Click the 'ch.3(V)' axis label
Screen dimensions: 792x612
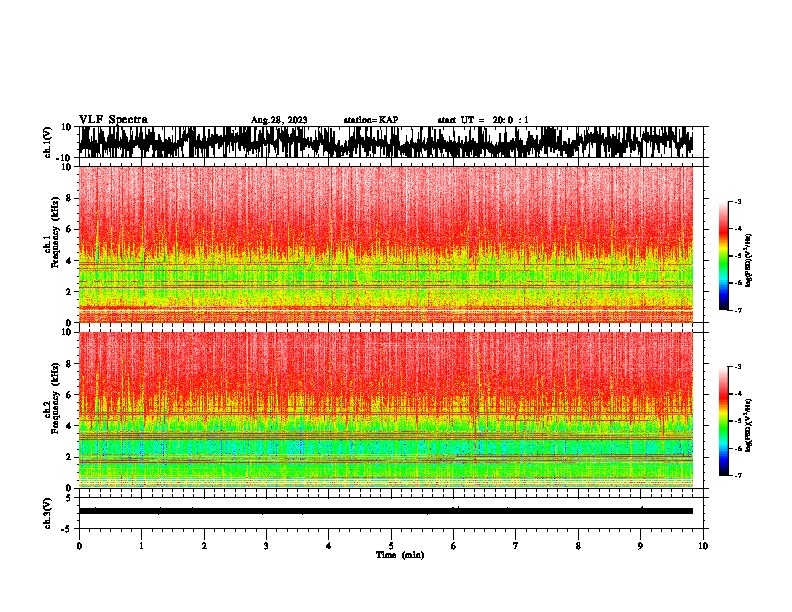pos(48,513)
